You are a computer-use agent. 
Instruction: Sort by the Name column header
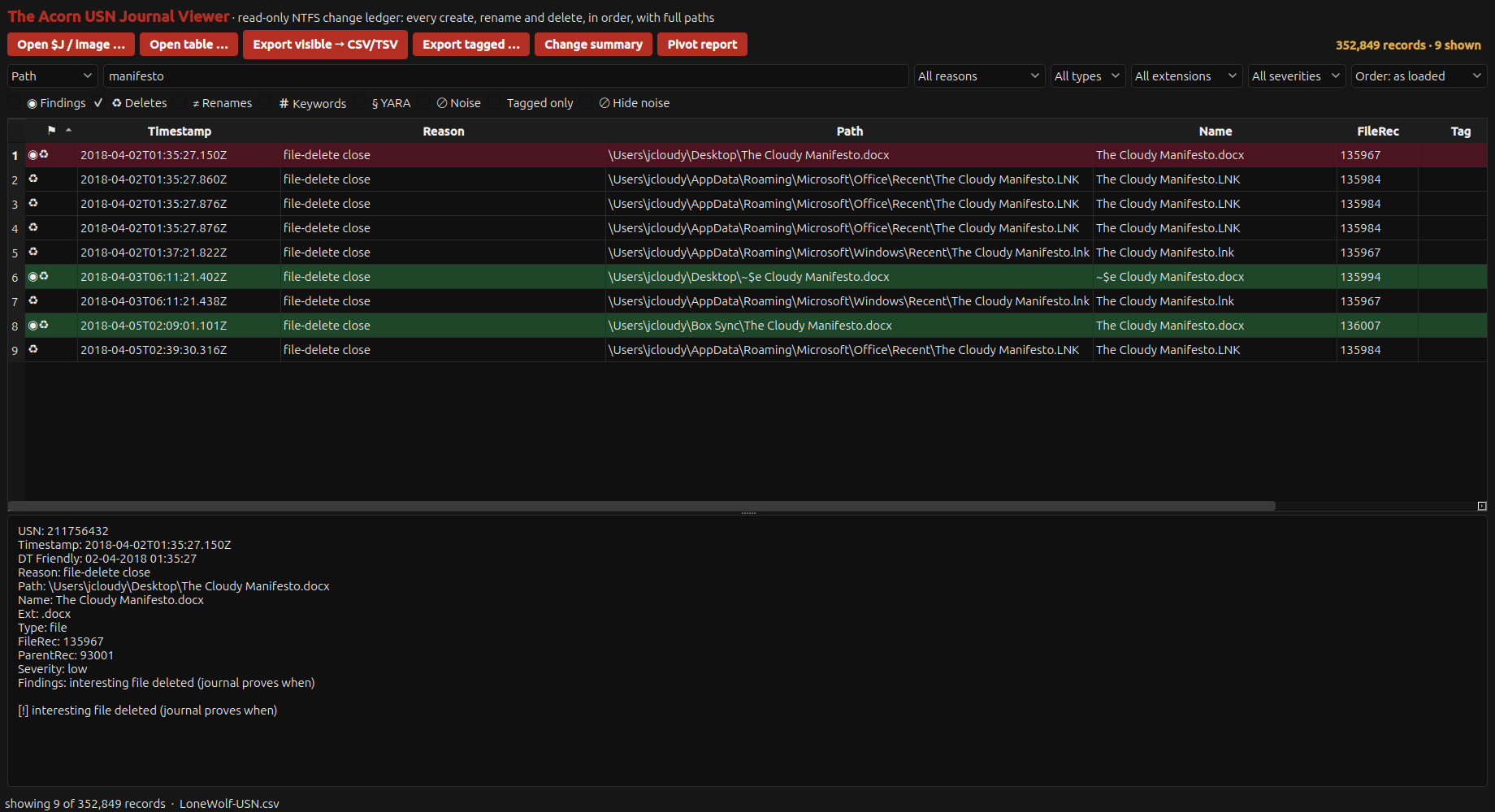point(1215,131)
